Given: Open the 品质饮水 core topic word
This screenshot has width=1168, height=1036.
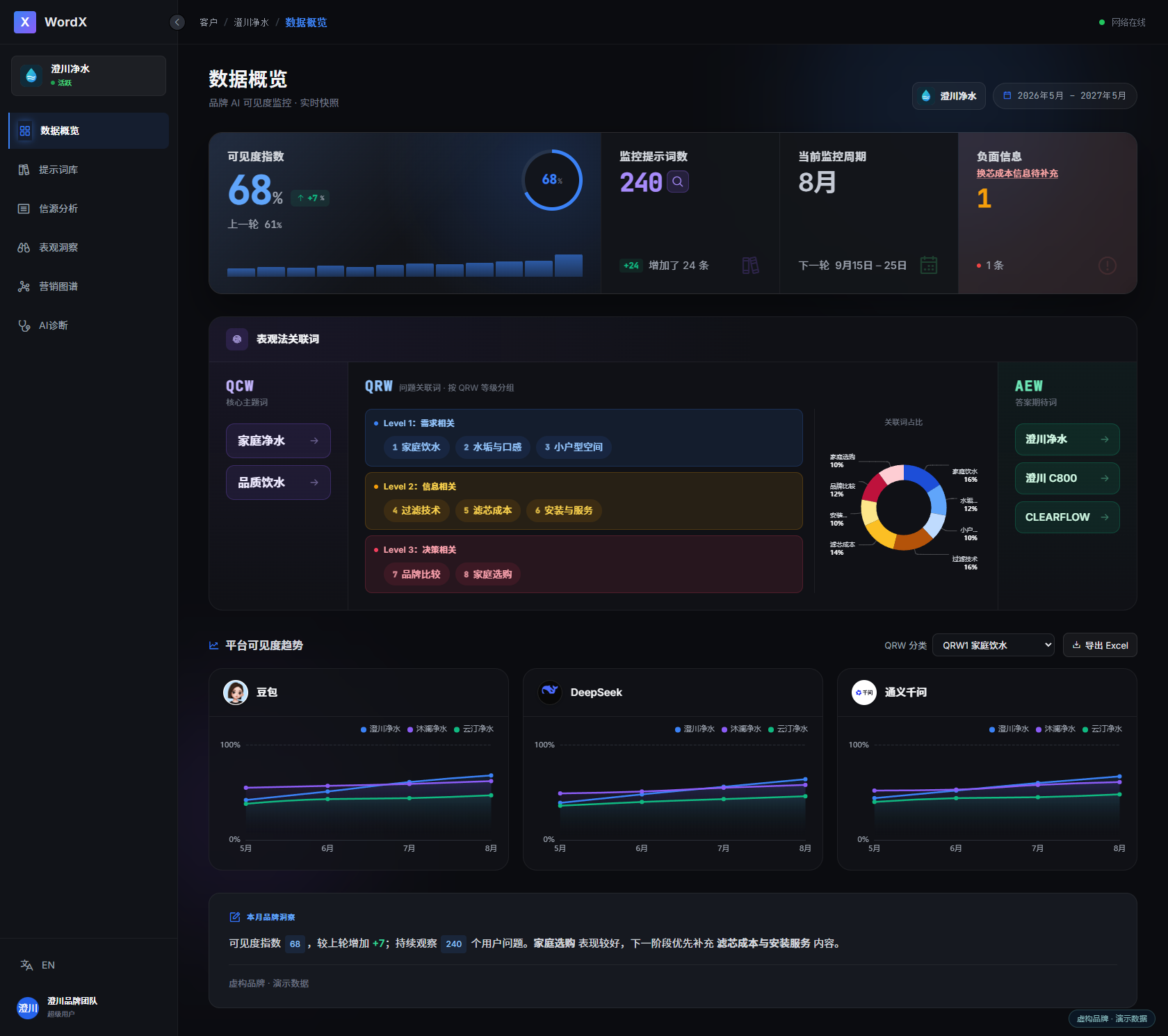Looking at the screenshot, I should tap(278, 483).
